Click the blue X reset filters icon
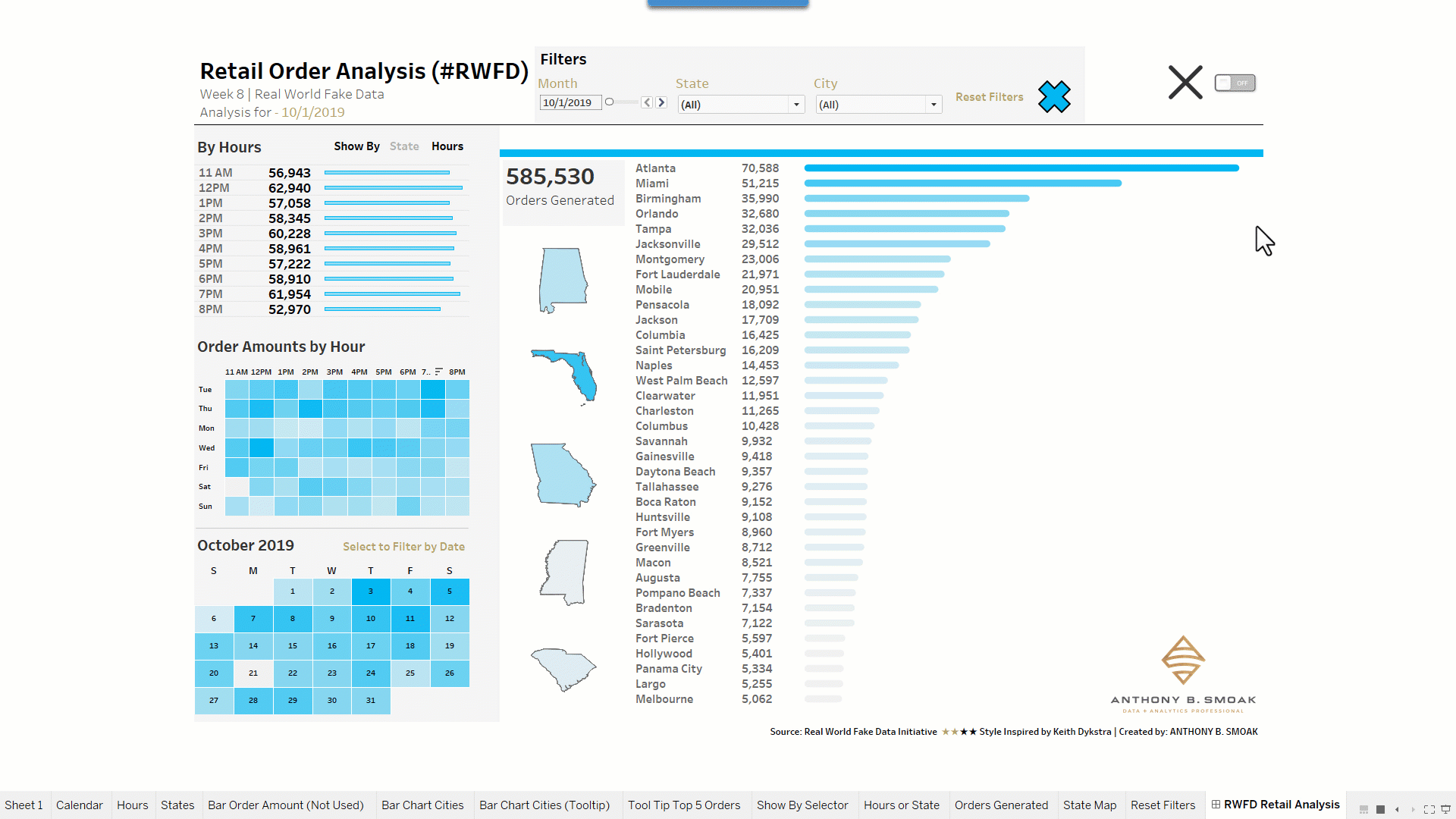 pyautogui.click(x=1054, y=97)
